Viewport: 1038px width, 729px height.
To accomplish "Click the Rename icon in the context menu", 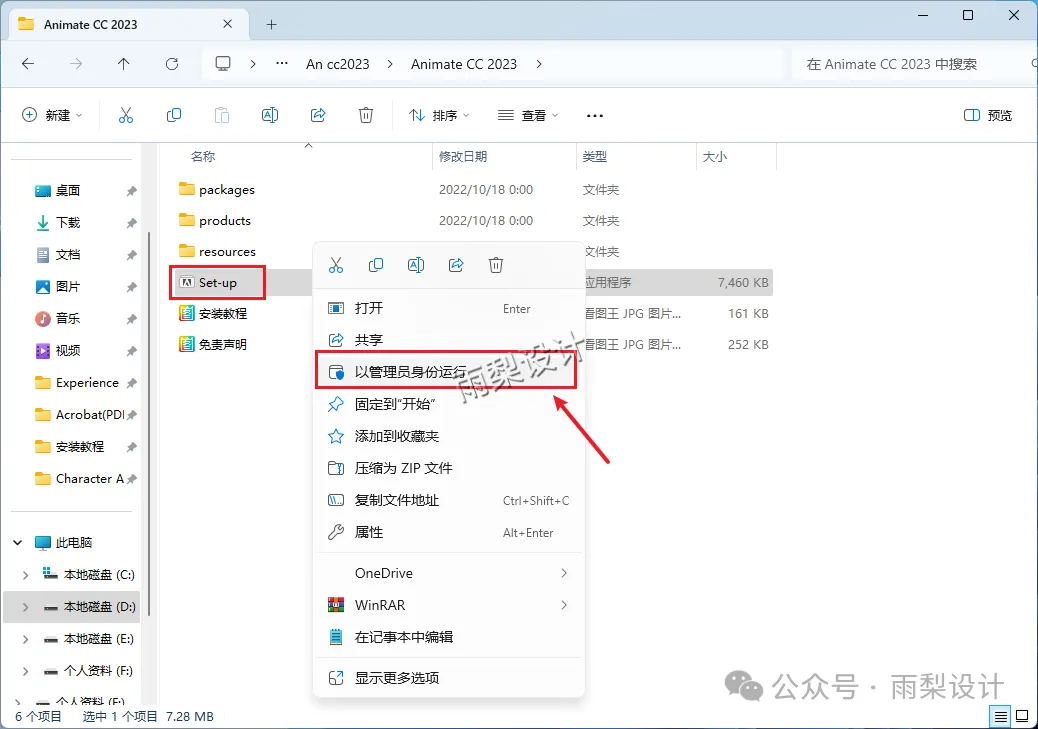I will (x=416, y=266).
